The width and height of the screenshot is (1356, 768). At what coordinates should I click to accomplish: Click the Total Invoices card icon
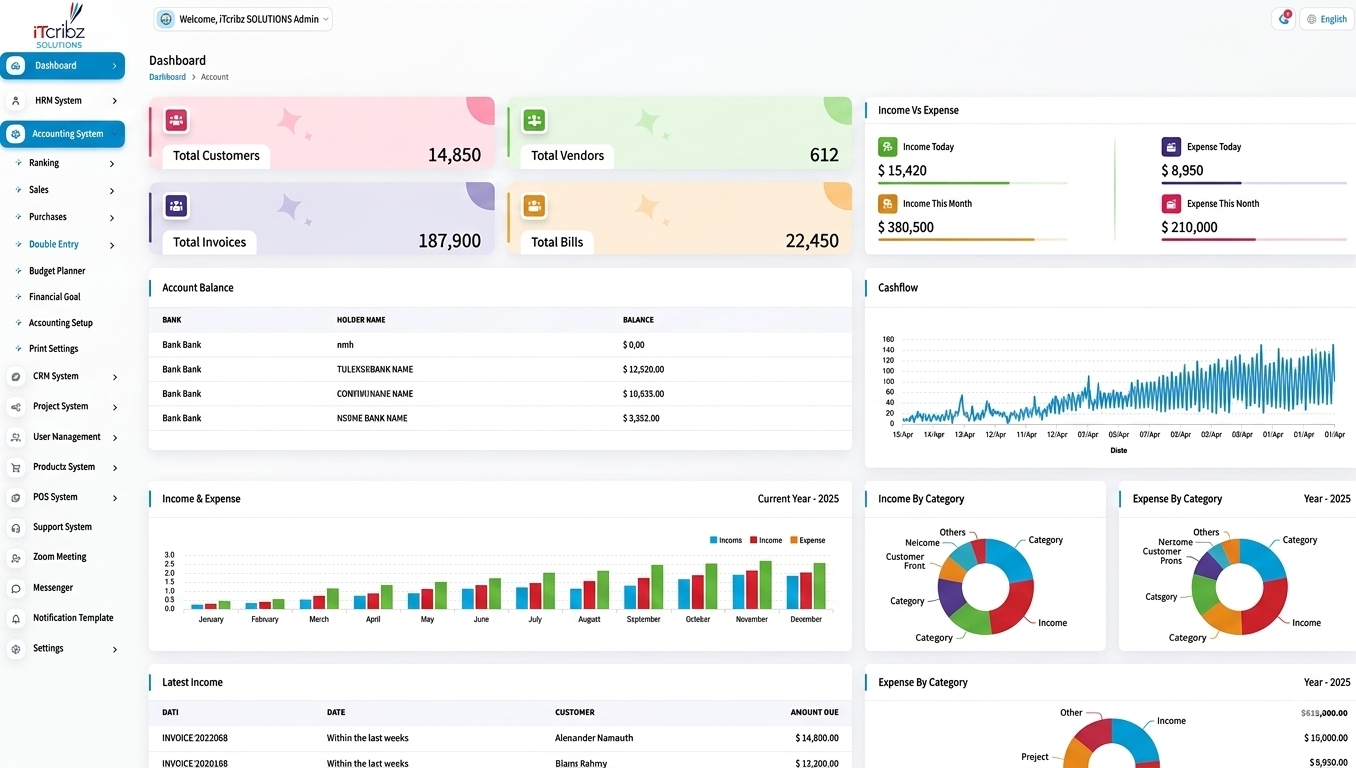177,206
